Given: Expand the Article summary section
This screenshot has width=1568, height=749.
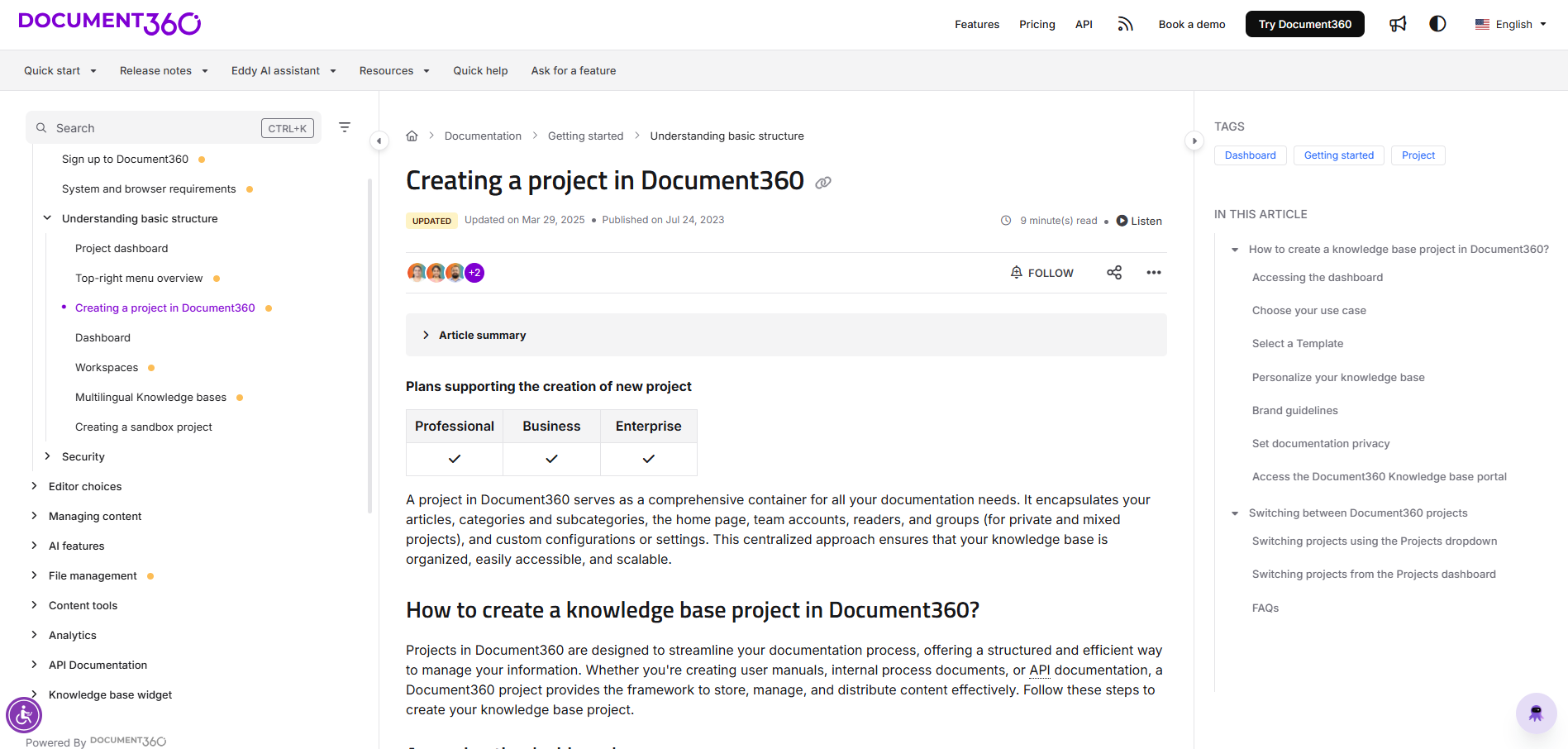Looking at the screenshot, I should [786, 335].
